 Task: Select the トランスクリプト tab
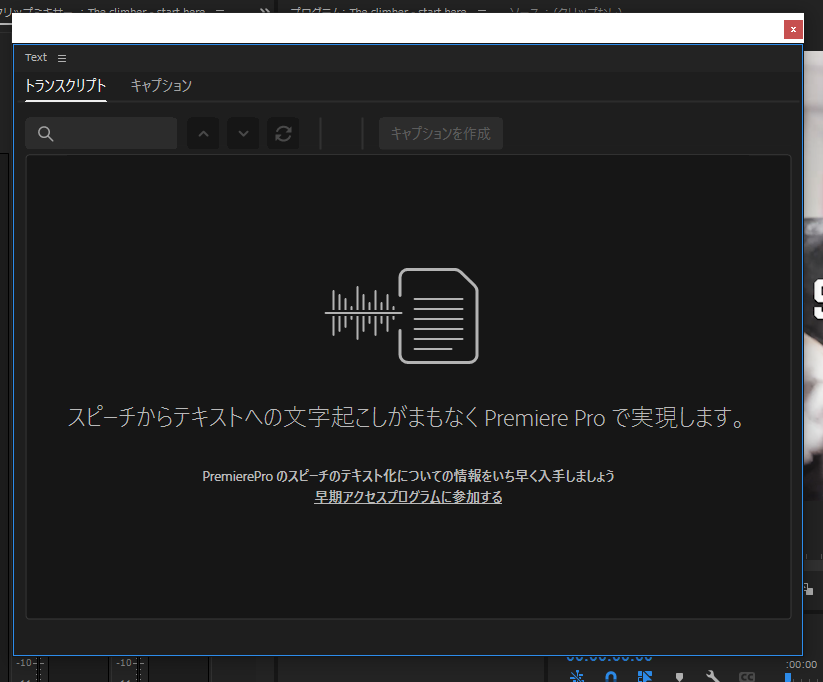pyautogui.click(x=65, y=86)
